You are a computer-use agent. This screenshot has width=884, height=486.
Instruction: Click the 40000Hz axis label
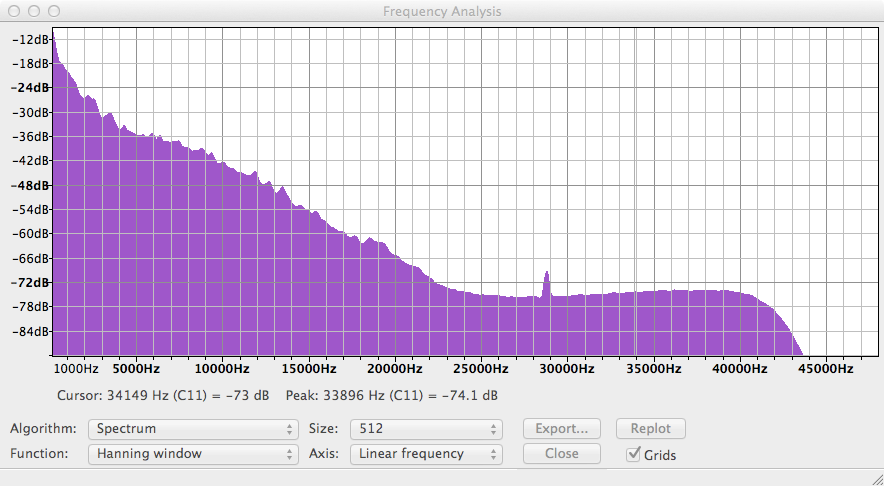[x=740, y=369]
